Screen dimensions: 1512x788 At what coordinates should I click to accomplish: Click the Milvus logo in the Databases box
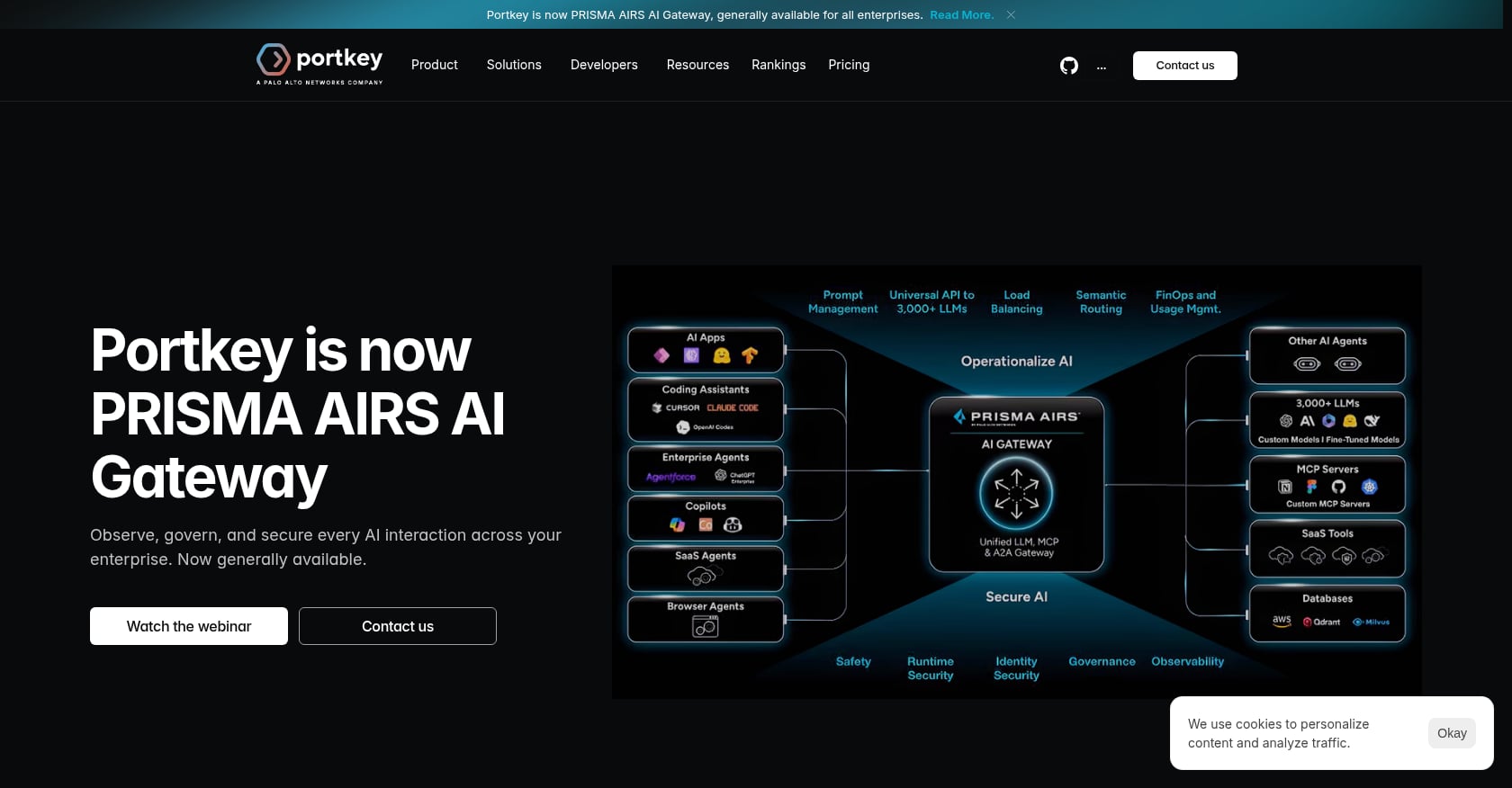click(1371, 622)
